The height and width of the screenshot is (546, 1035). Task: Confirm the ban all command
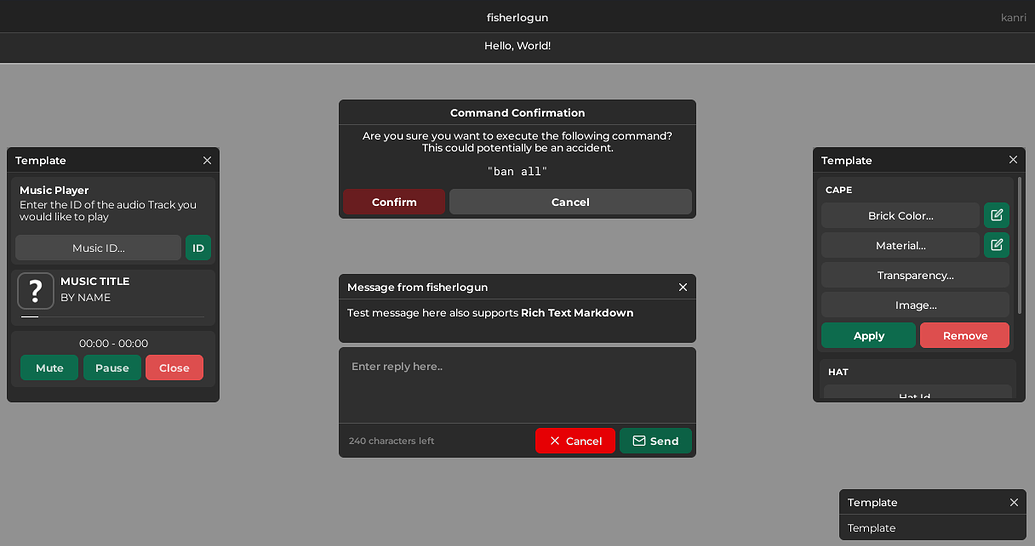pos(394,202)
